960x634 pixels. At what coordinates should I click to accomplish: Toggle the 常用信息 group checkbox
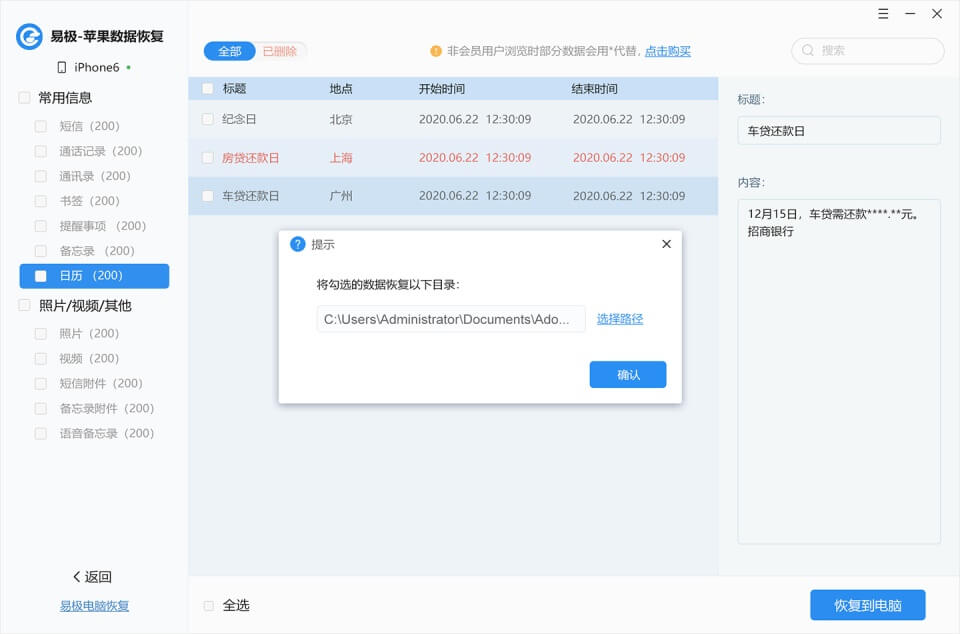pyautogui.click(x=24, y=97)
